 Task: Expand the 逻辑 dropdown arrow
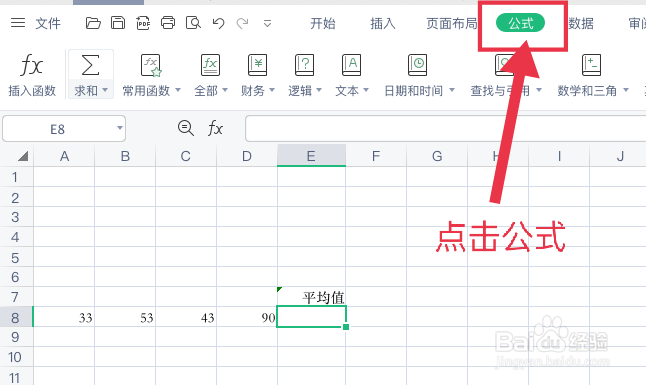pos(319,90)
